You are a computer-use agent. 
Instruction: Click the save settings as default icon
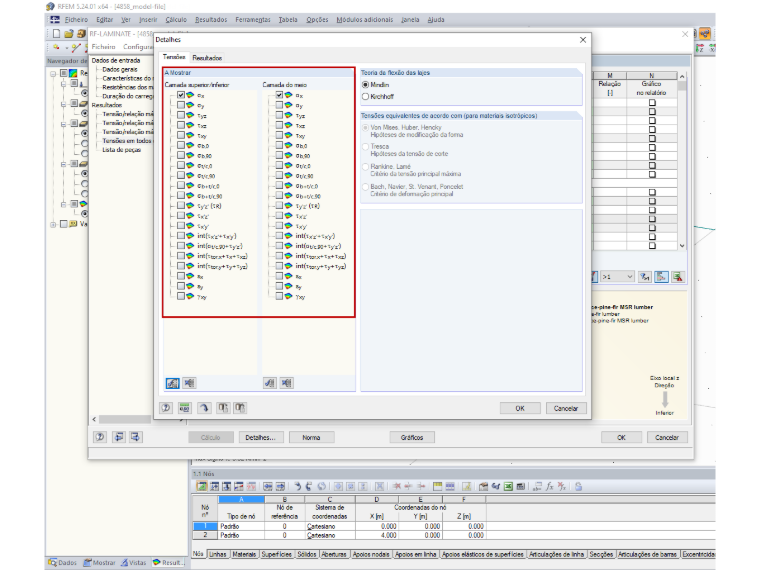pos(240,408)
